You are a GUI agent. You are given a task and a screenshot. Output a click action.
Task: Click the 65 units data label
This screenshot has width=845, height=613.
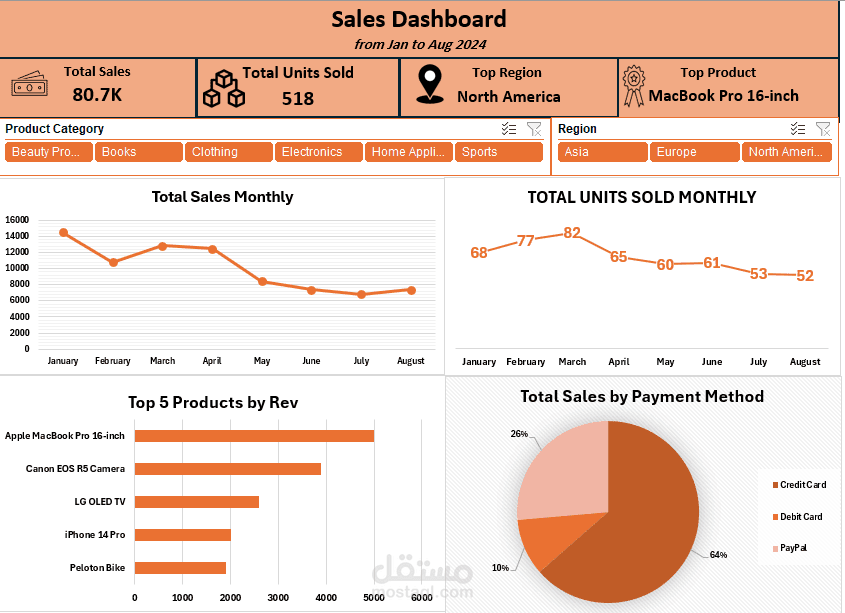(619, 257)
